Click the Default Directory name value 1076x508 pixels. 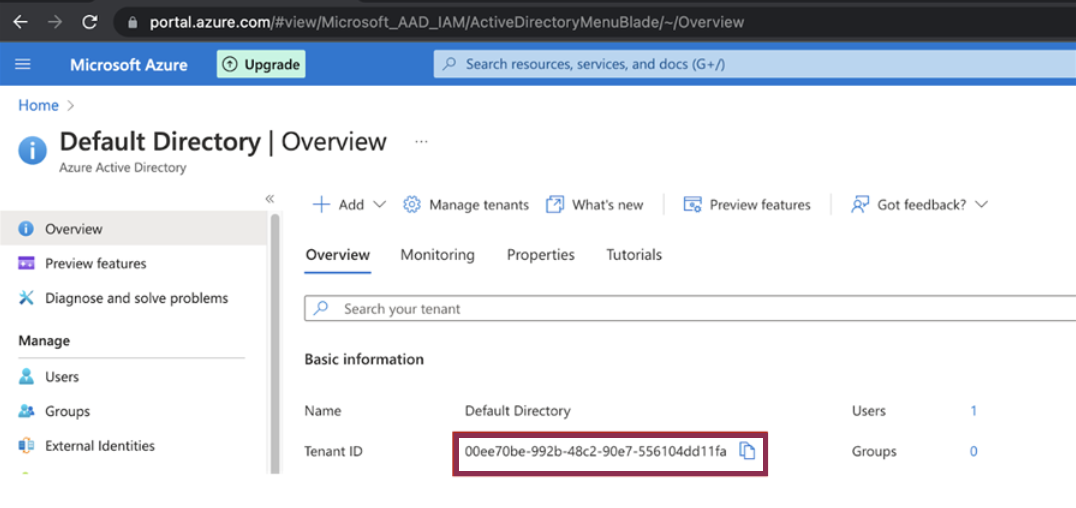click(x=517, y=411)
